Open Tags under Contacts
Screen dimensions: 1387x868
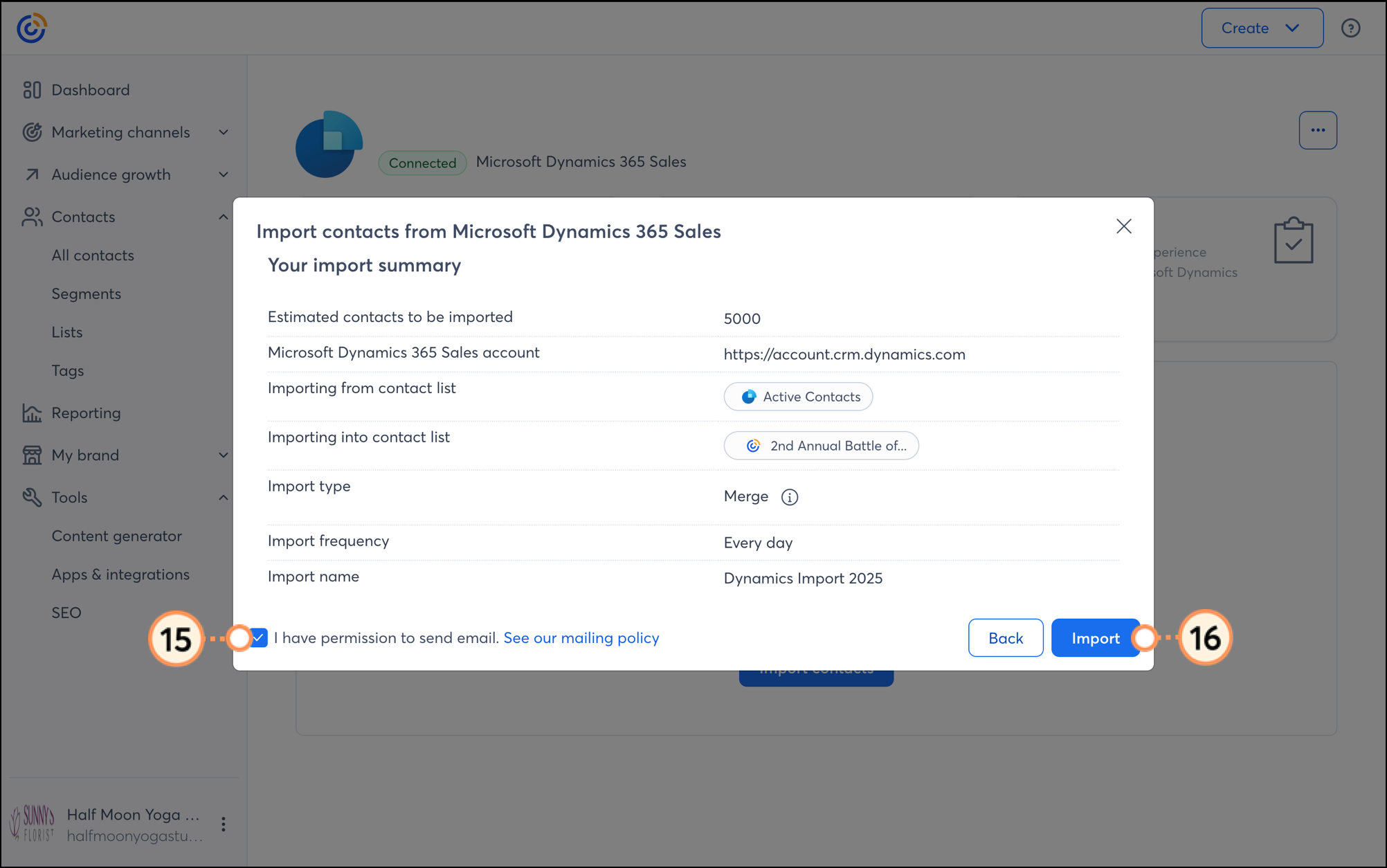tap(68, 371)
